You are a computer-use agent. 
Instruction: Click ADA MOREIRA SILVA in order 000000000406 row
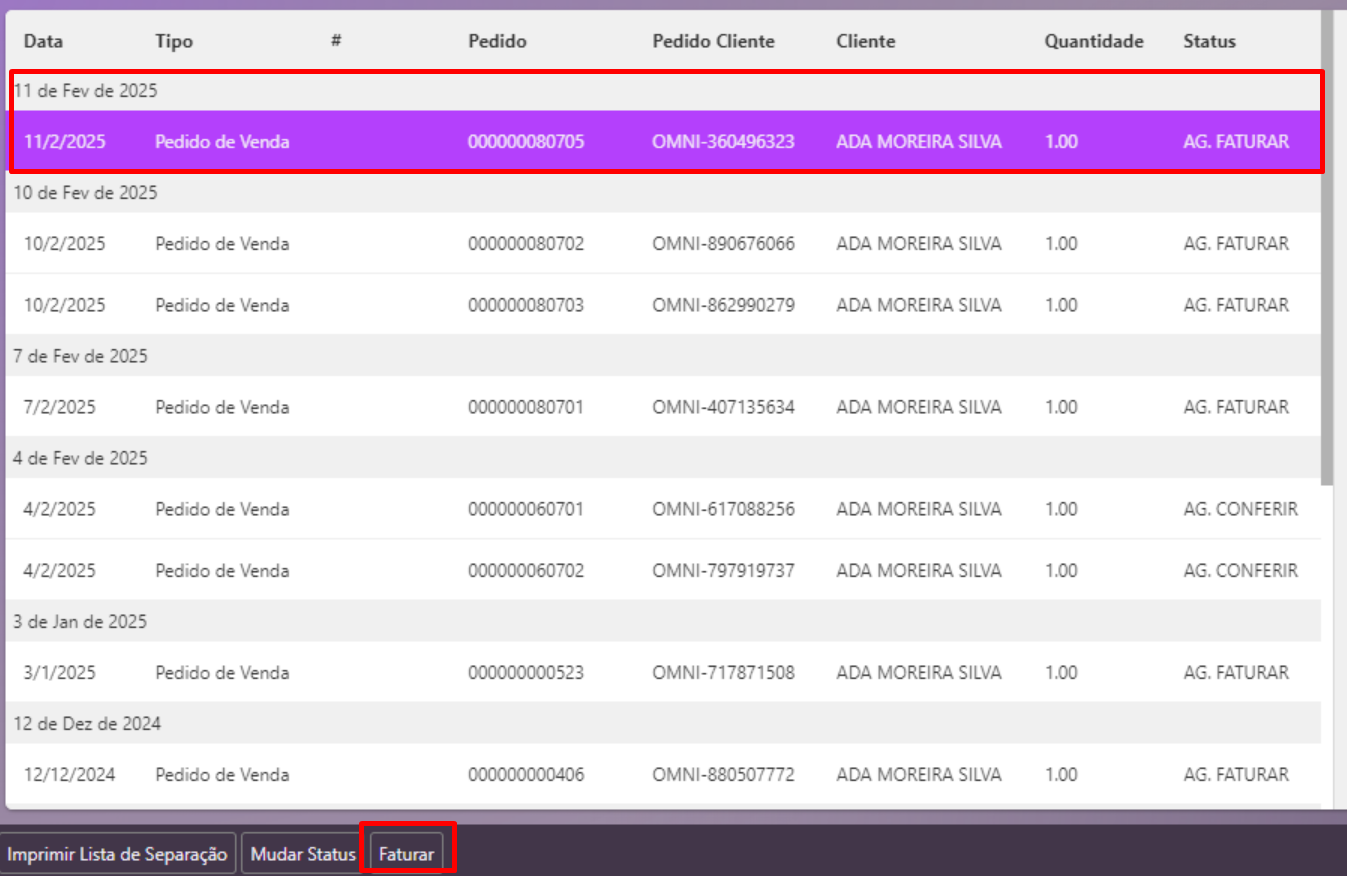(x=919, y=775)
